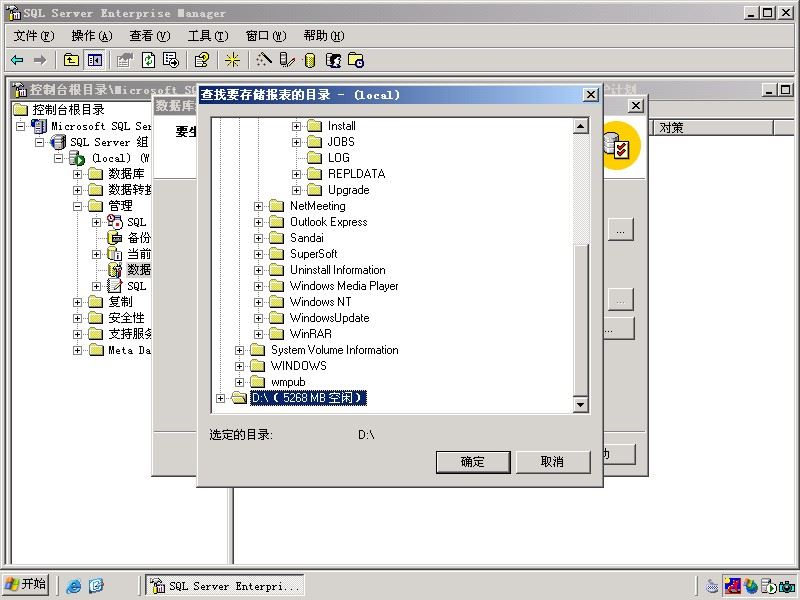
Task: Click the New login toolbar icon
Action: 333,60
